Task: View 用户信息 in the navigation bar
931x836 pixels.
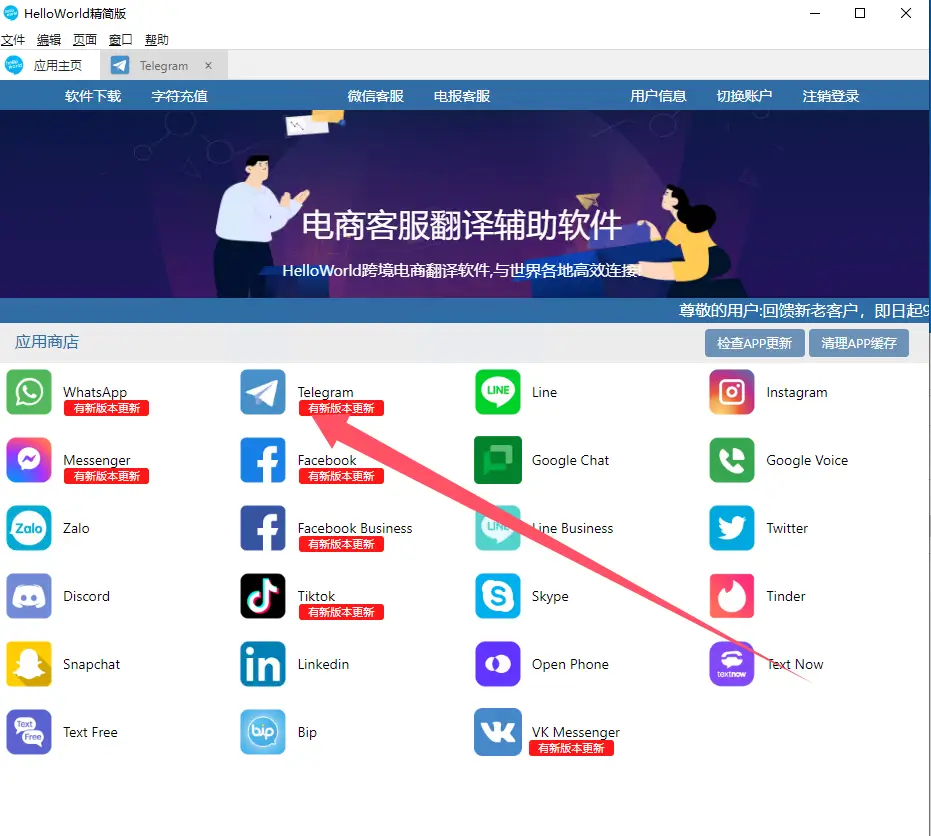Action: click(x=658, y=96)
